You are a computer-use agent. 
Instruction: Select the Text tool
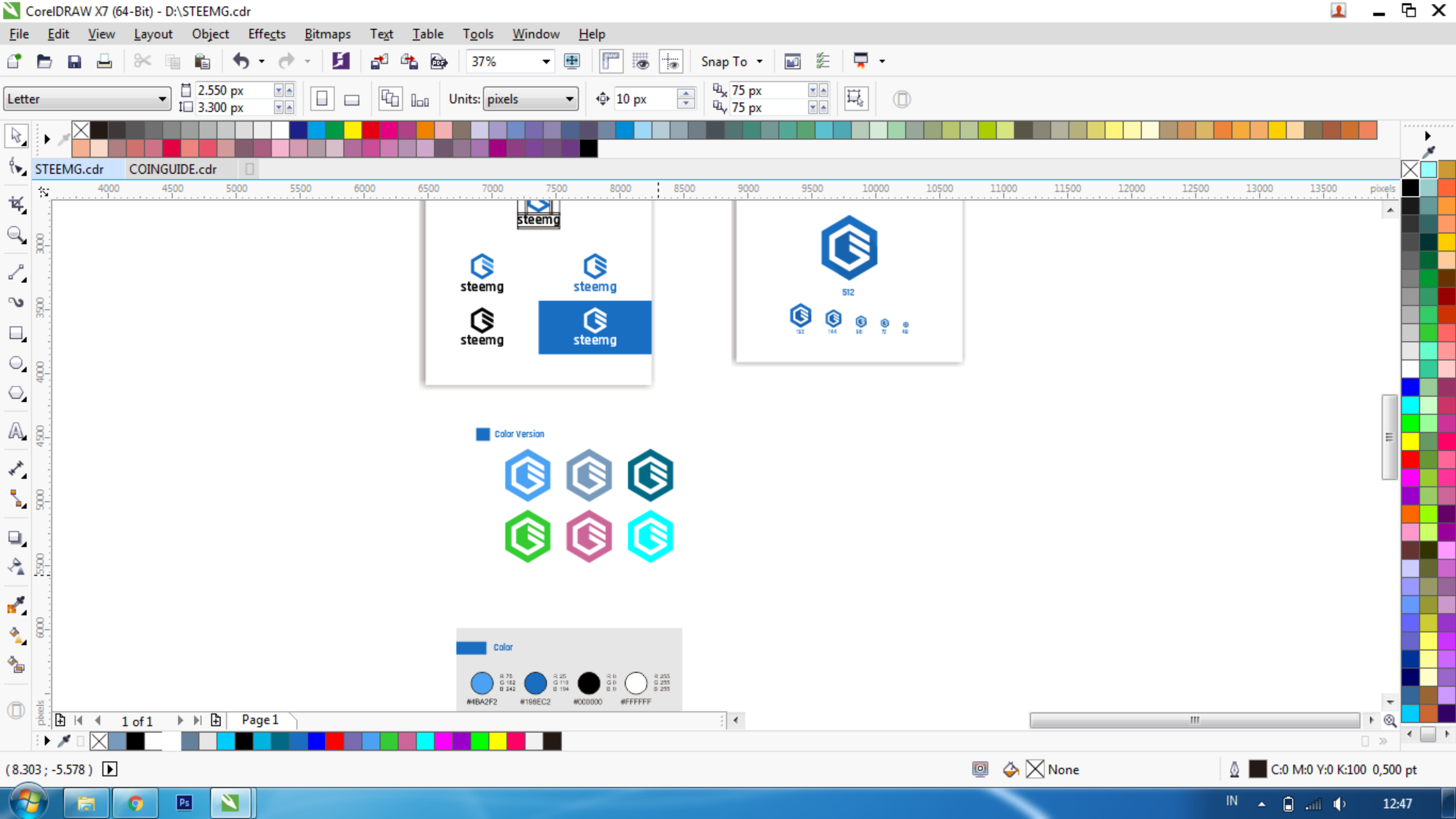point(16,431)
